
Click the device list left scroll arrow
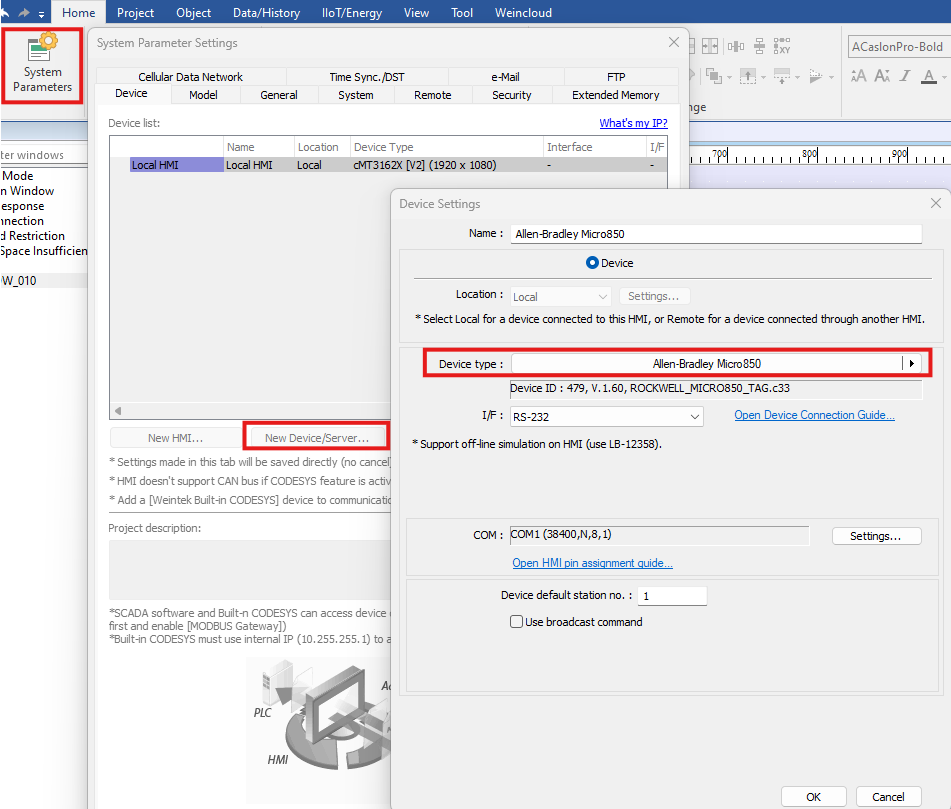[118, 411]
